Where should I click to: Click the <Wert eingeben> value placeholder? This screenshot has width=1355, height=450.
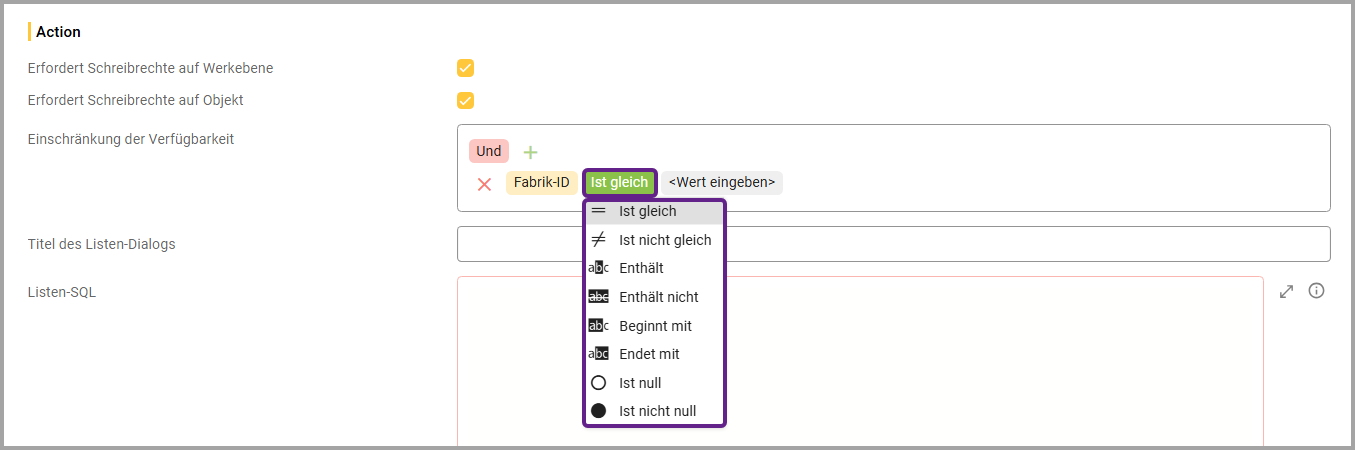[x=721, y=183]
